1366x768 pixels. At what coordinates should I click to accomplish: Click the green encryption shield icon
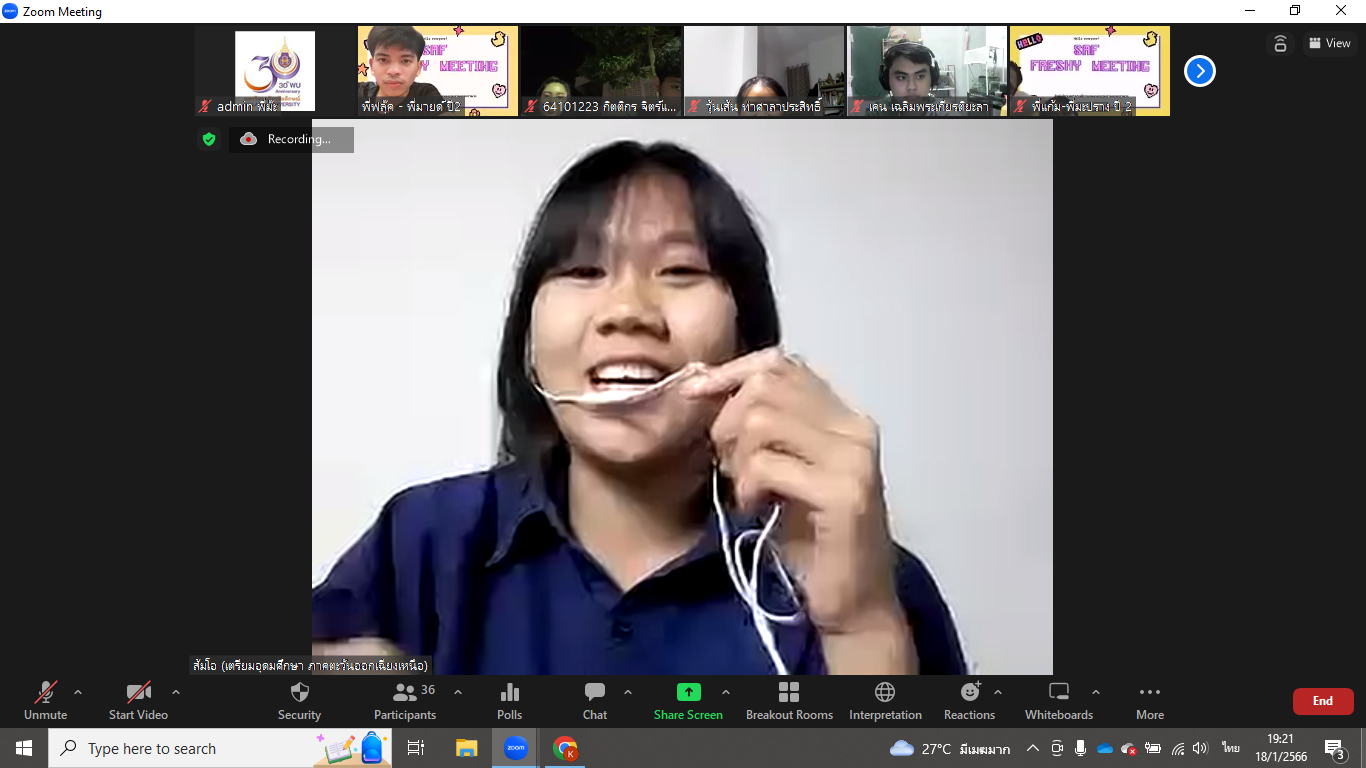point(209,140)
